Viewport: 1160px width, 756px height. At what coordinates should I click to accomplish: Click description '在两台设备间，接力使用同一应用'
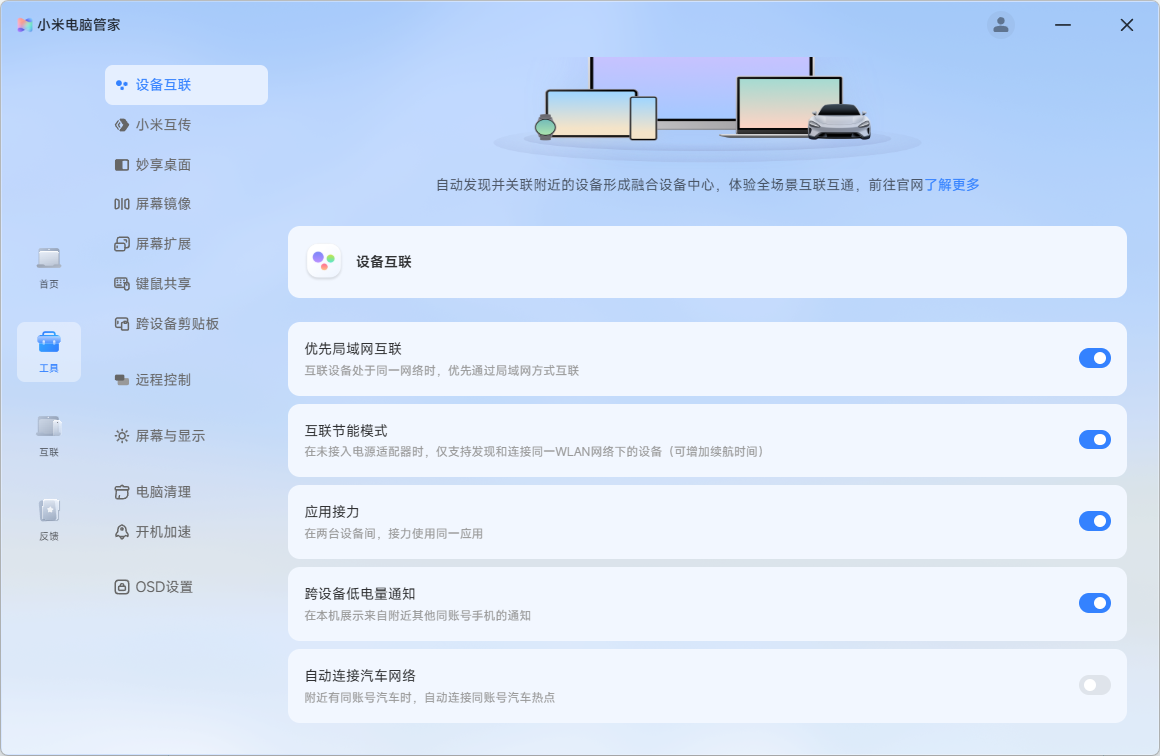[394, 534]
